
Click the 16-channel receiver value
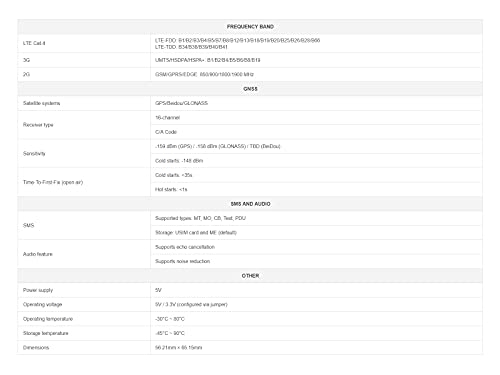point(167,117)
